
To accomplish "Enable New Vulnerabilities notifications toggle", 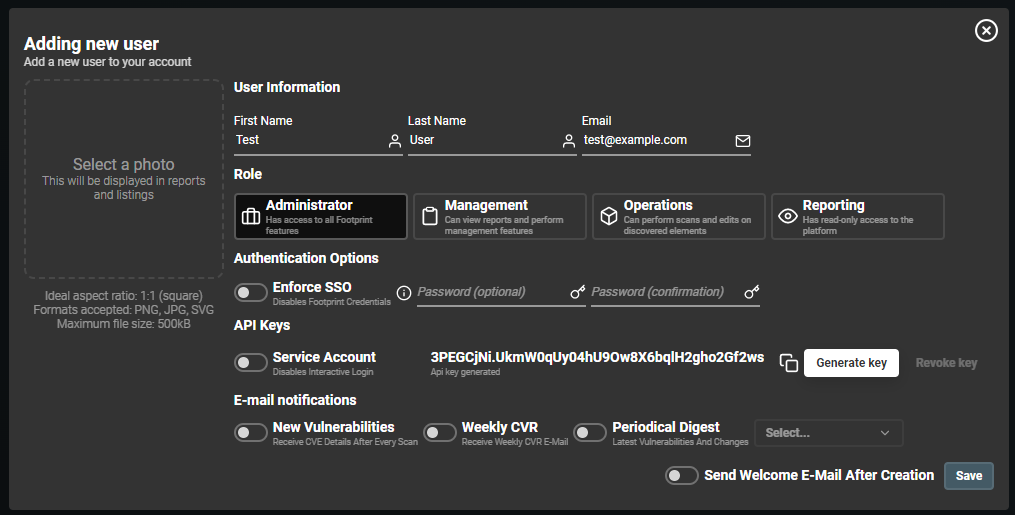I will 250,432.
